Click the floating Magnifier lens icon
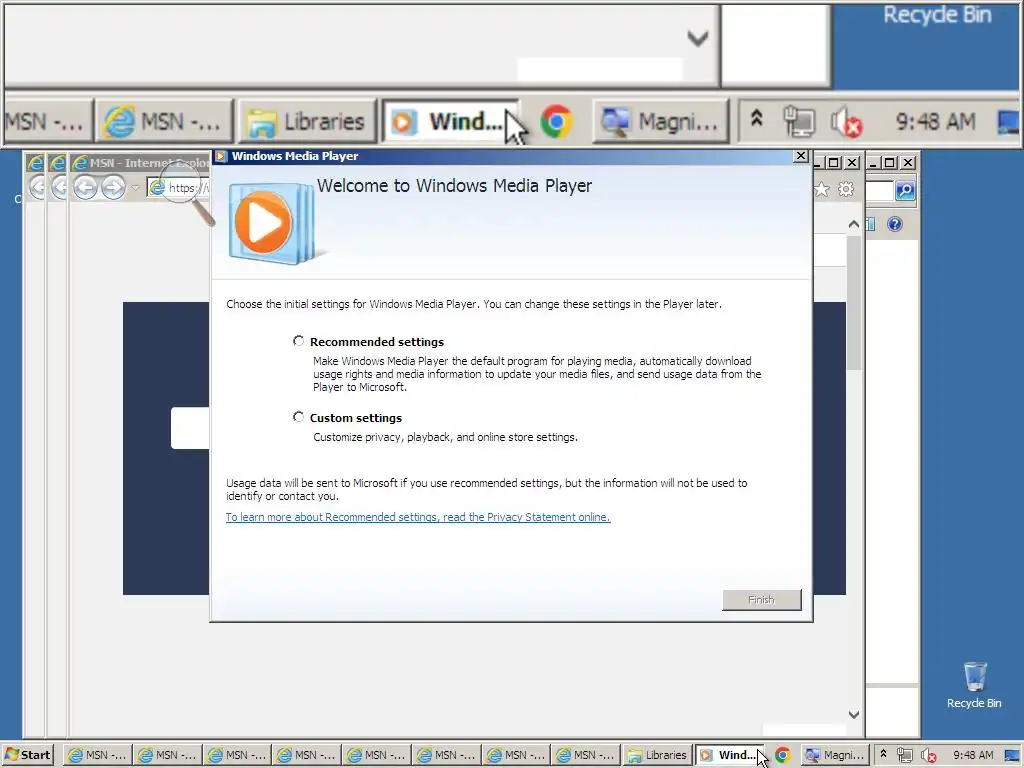The width and height of the screenshot is (1024, 768). tap(186, 191)
